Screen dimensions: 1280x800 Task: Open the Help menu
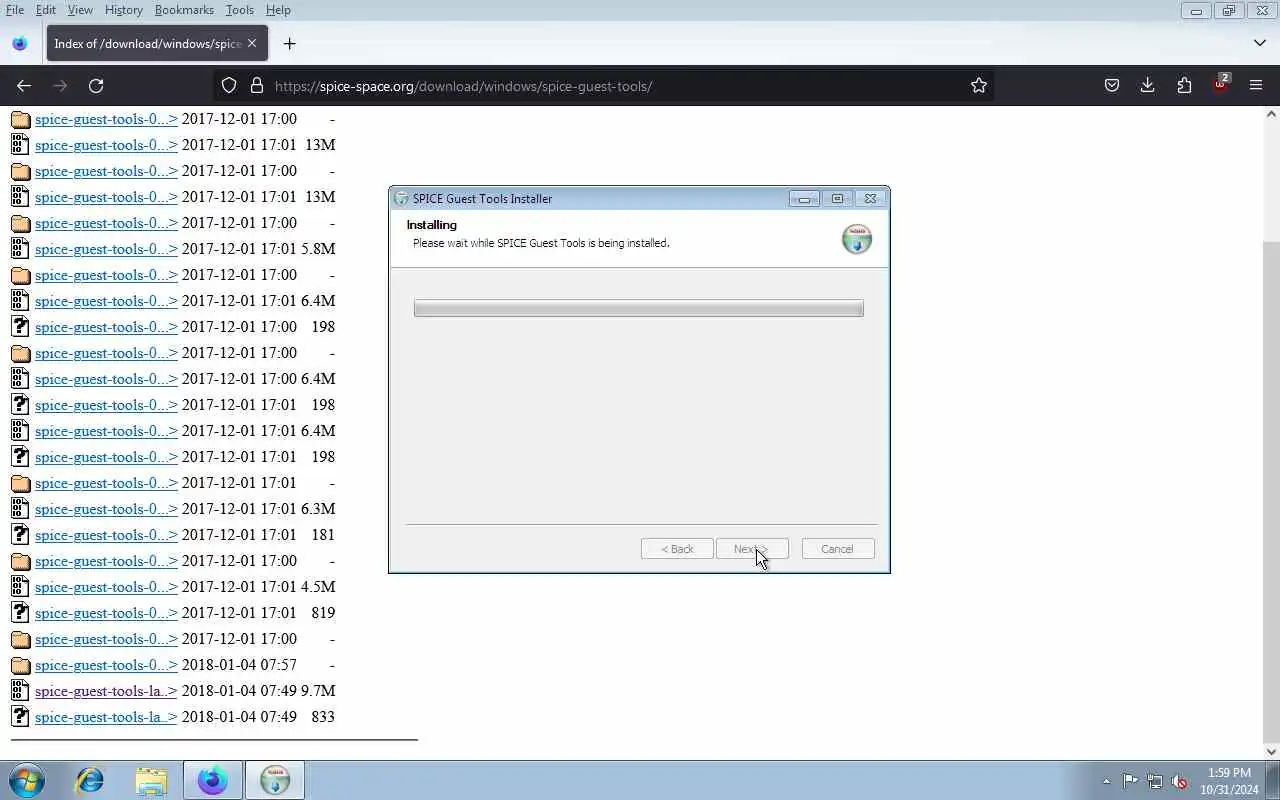click(x=278, y=10)
